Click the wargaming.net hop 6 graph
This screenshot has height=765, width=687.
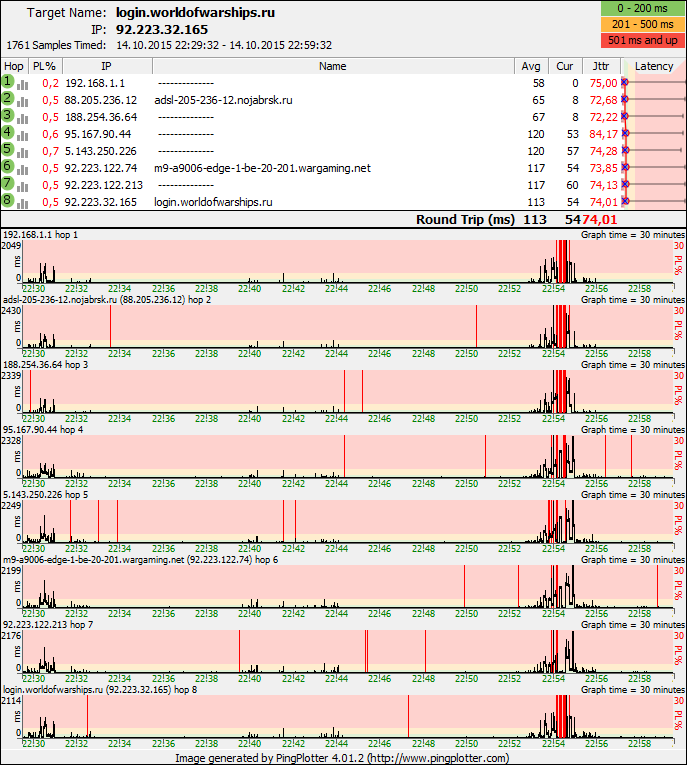(348, 586)
